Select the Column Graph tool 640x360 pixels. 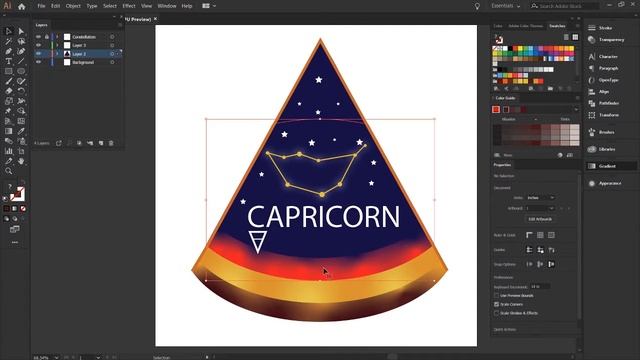point(8,151)
